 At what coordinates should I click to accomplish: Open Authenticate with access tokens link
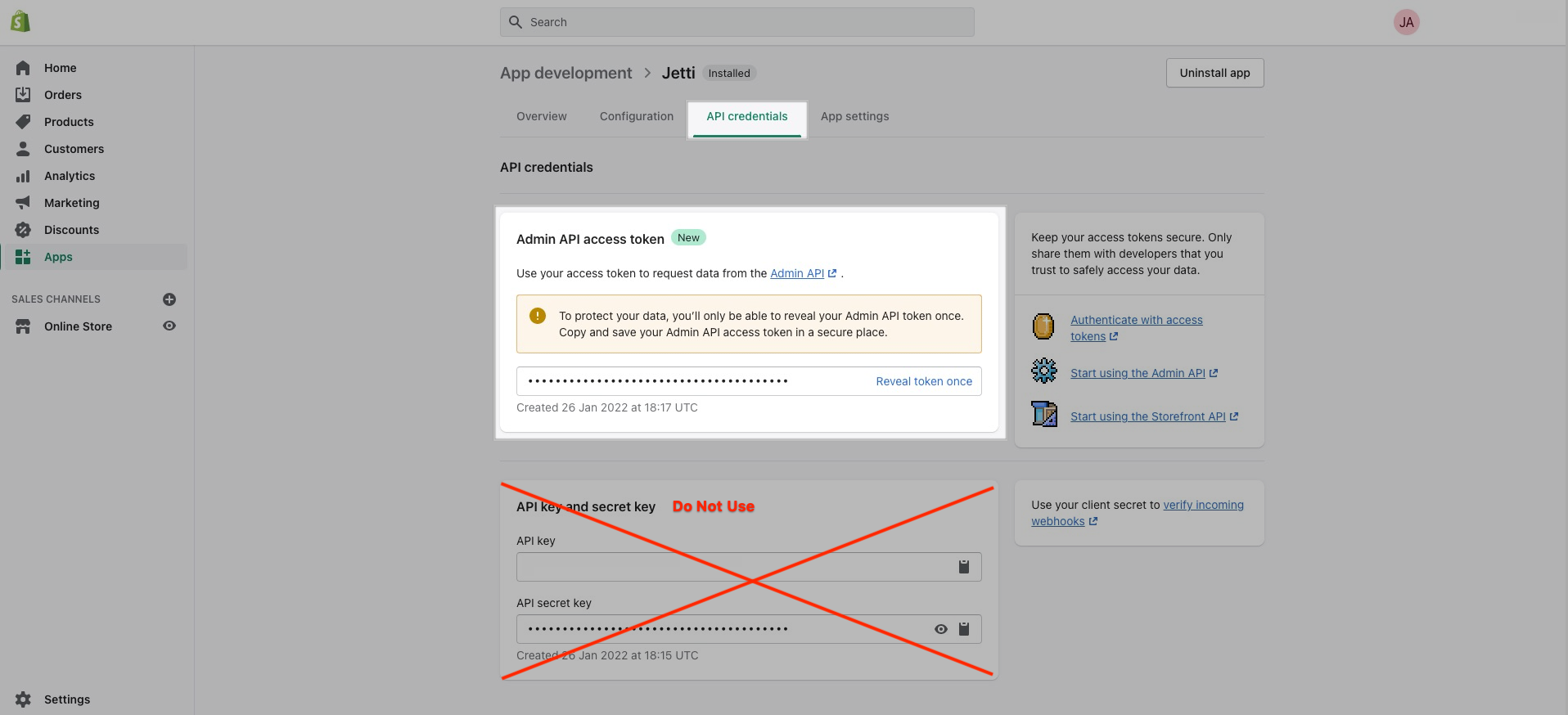click(x=1136, y=328)
